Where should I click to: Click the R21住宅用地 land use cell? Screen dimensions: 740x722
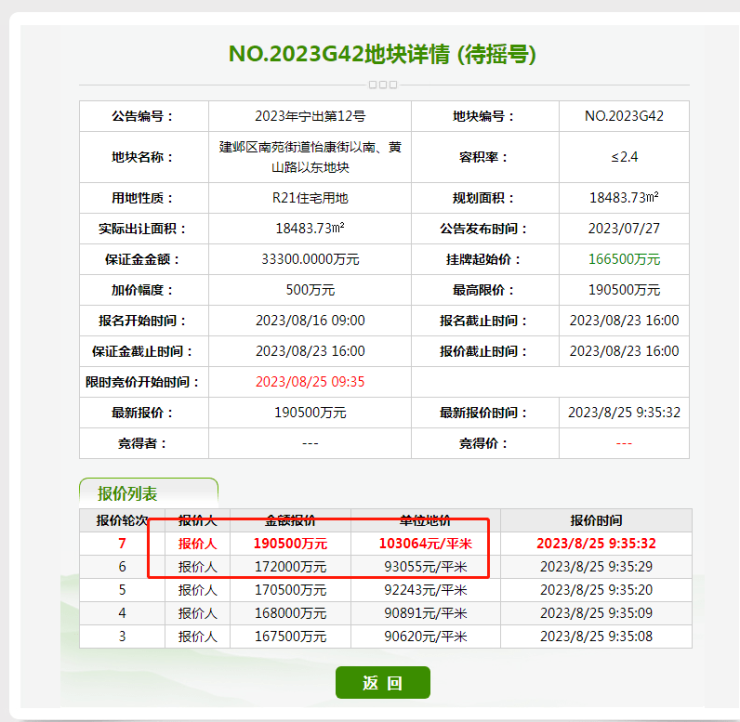pyautogui.click(x=310, y=198)
